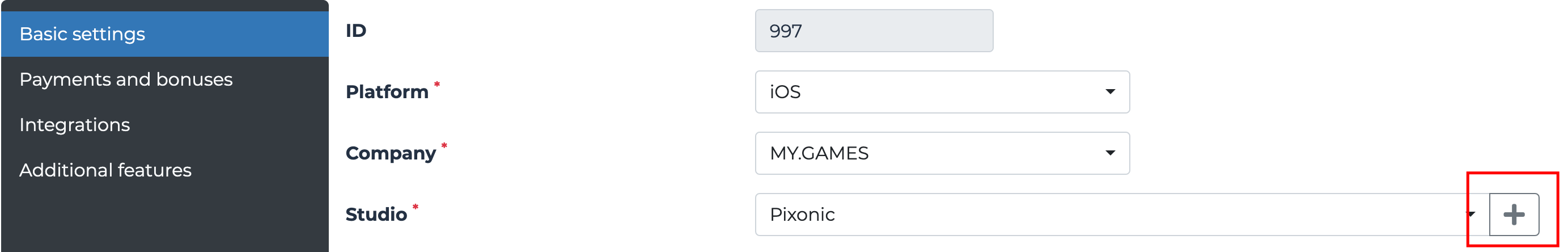Click the Studio dropdown caret arrow
The image size is (1568, 252).
pos(1471,215)
